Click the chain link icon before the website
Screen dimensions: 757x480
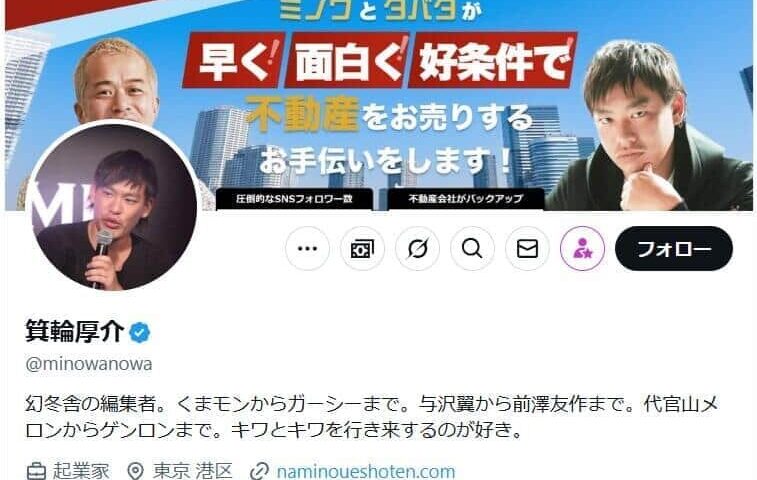pos(259,471)
